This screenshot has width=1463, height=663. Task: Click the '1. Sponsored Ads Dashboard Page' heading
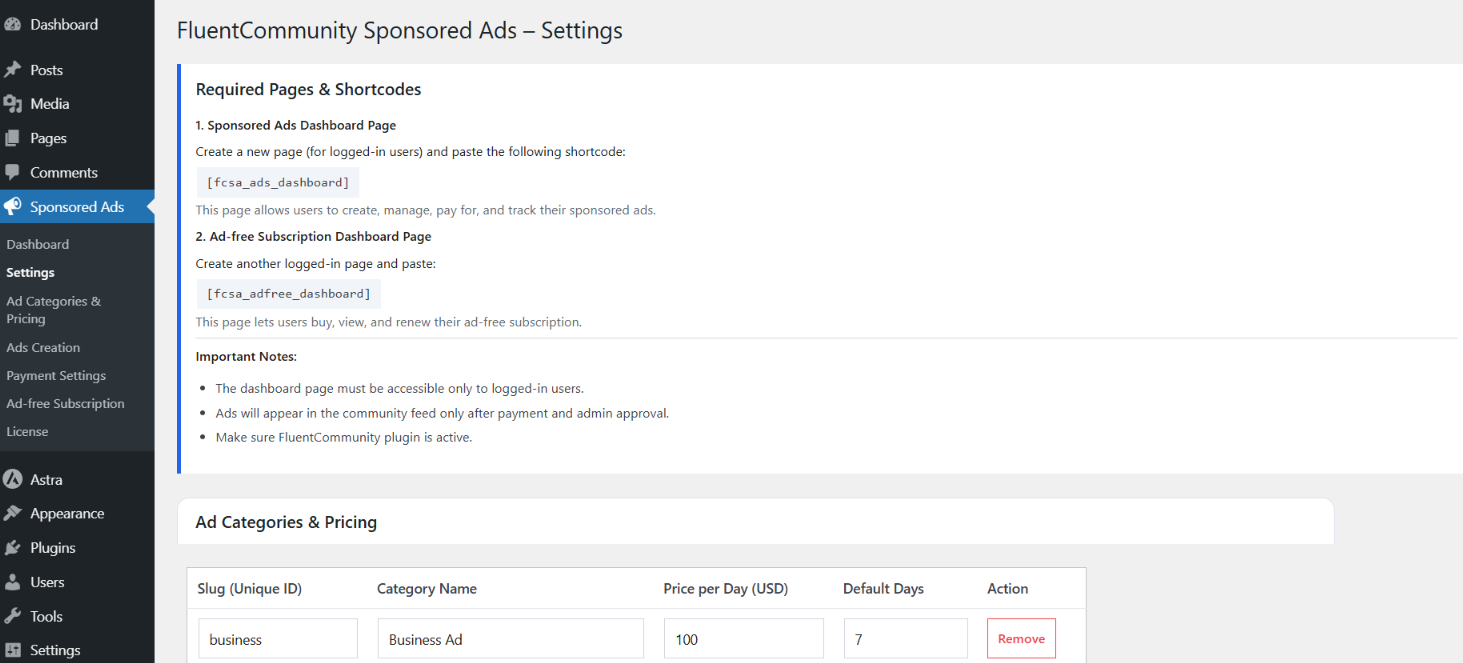click(x=296, y=125)
